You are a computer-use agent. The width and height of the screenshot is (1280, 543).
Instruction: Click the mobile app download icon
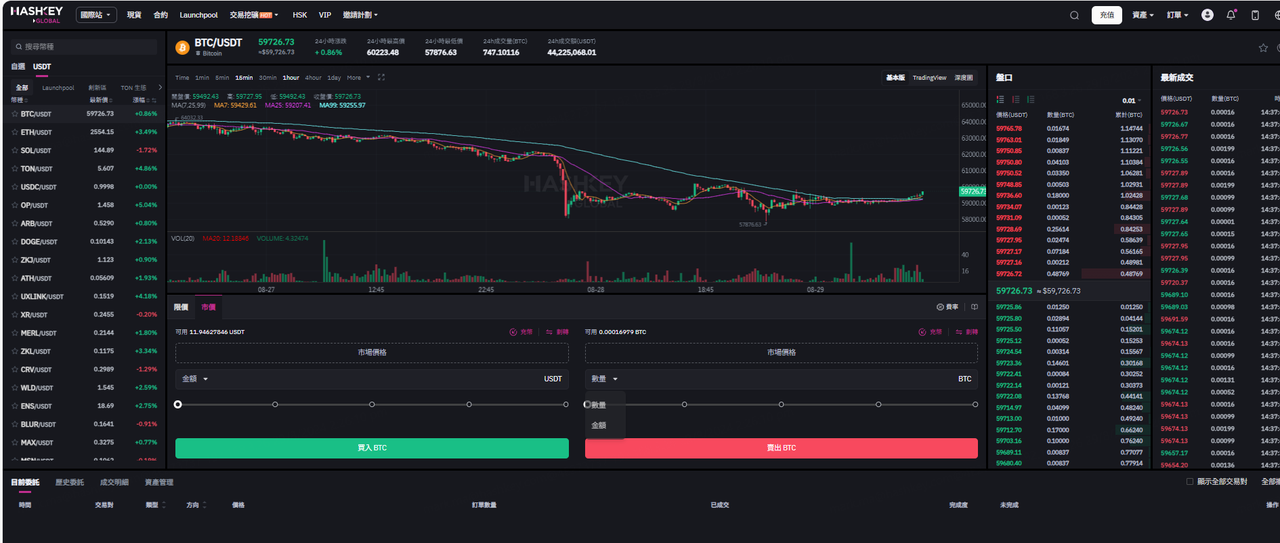point(1255,15)
